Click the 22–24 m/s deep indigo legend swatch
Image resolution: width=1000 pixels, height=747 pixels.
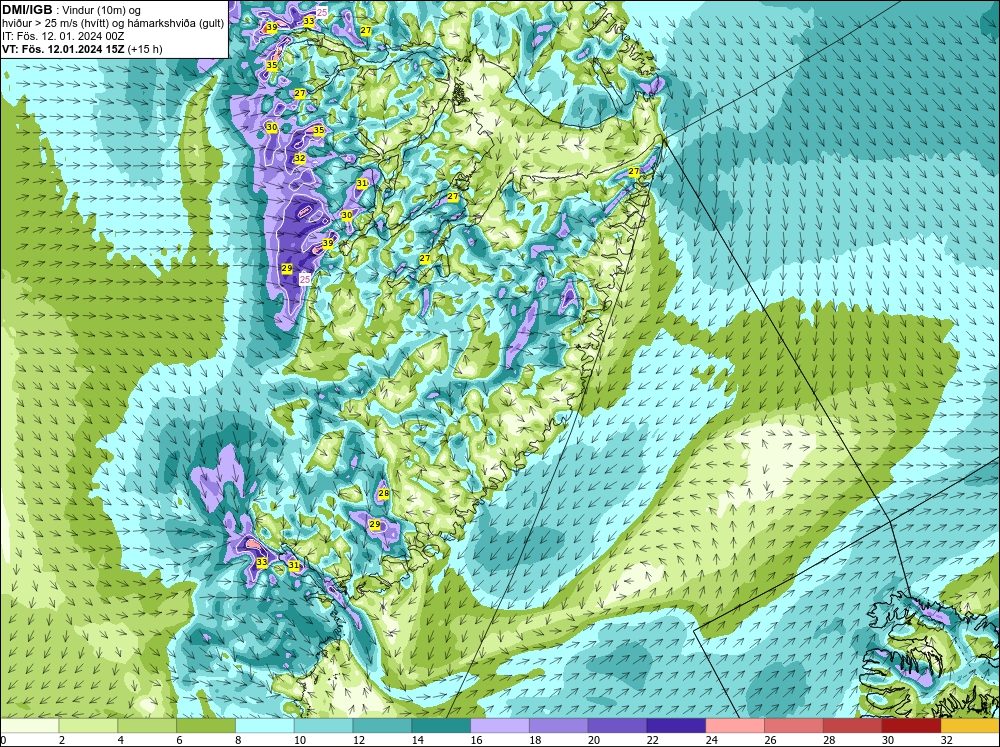pos(676,726)
